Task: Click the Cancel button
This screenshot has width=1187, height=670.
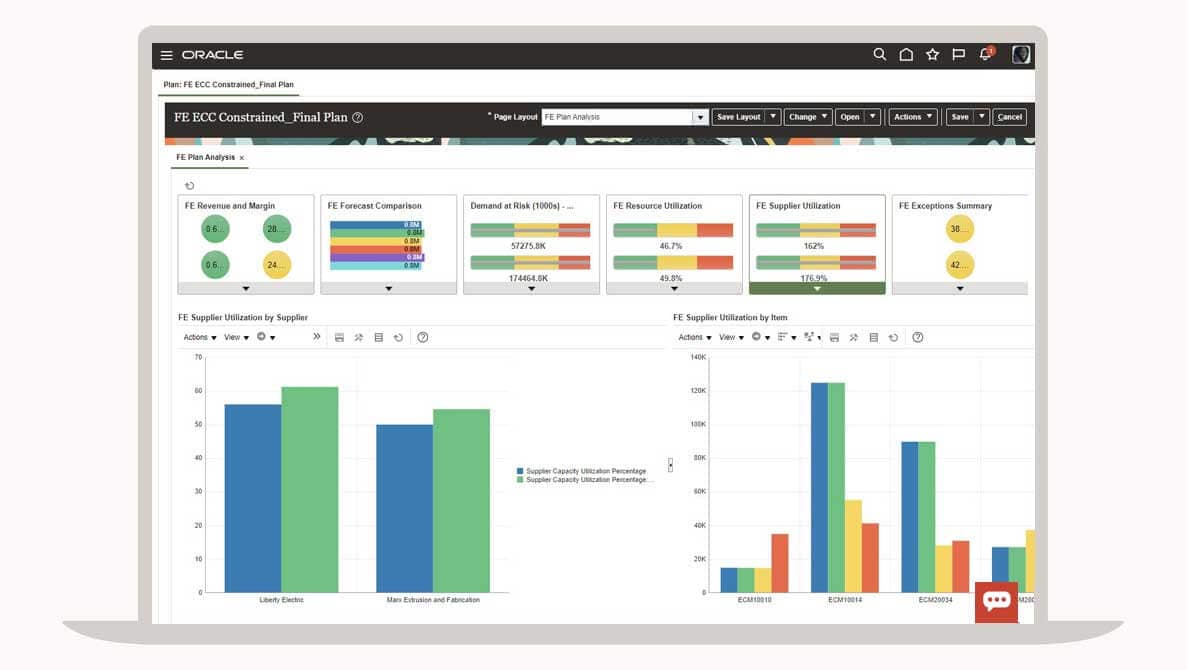Action: point(1010,117)
